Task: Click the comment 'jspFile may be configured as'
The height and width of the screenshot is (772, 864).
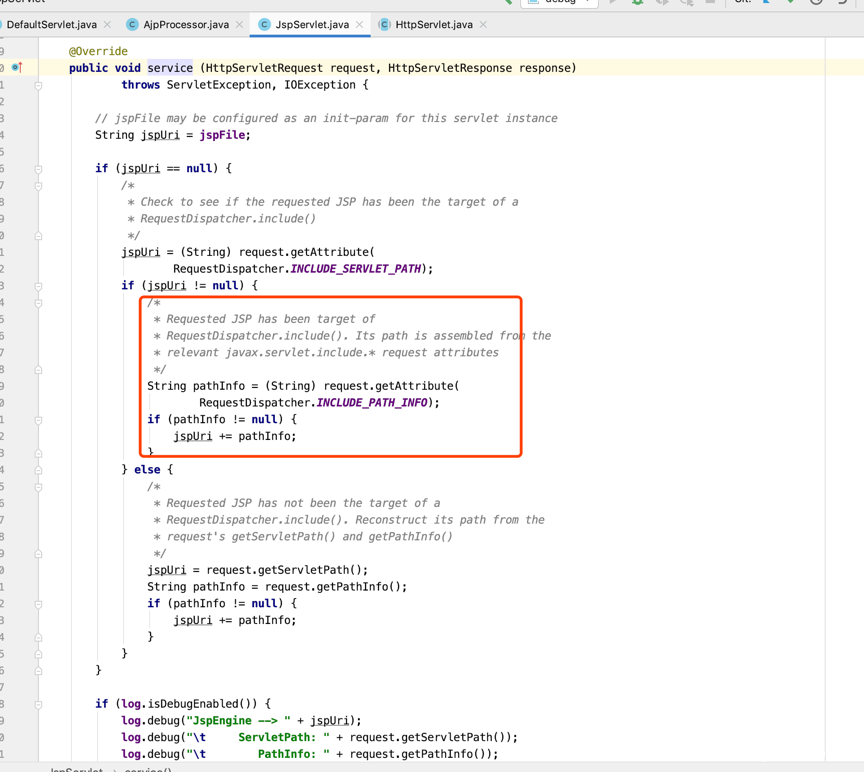Action: coord(326,118)
